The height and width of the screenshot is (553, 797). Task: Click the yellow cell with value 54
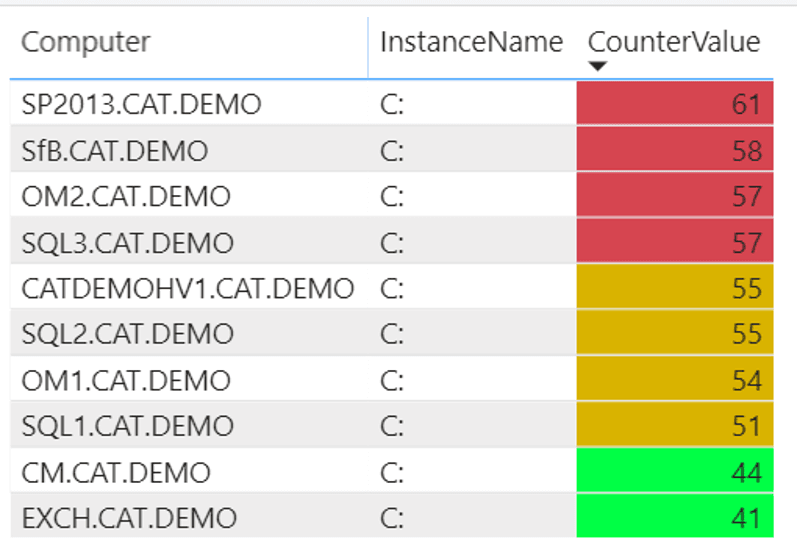click(x=675, y=381)
